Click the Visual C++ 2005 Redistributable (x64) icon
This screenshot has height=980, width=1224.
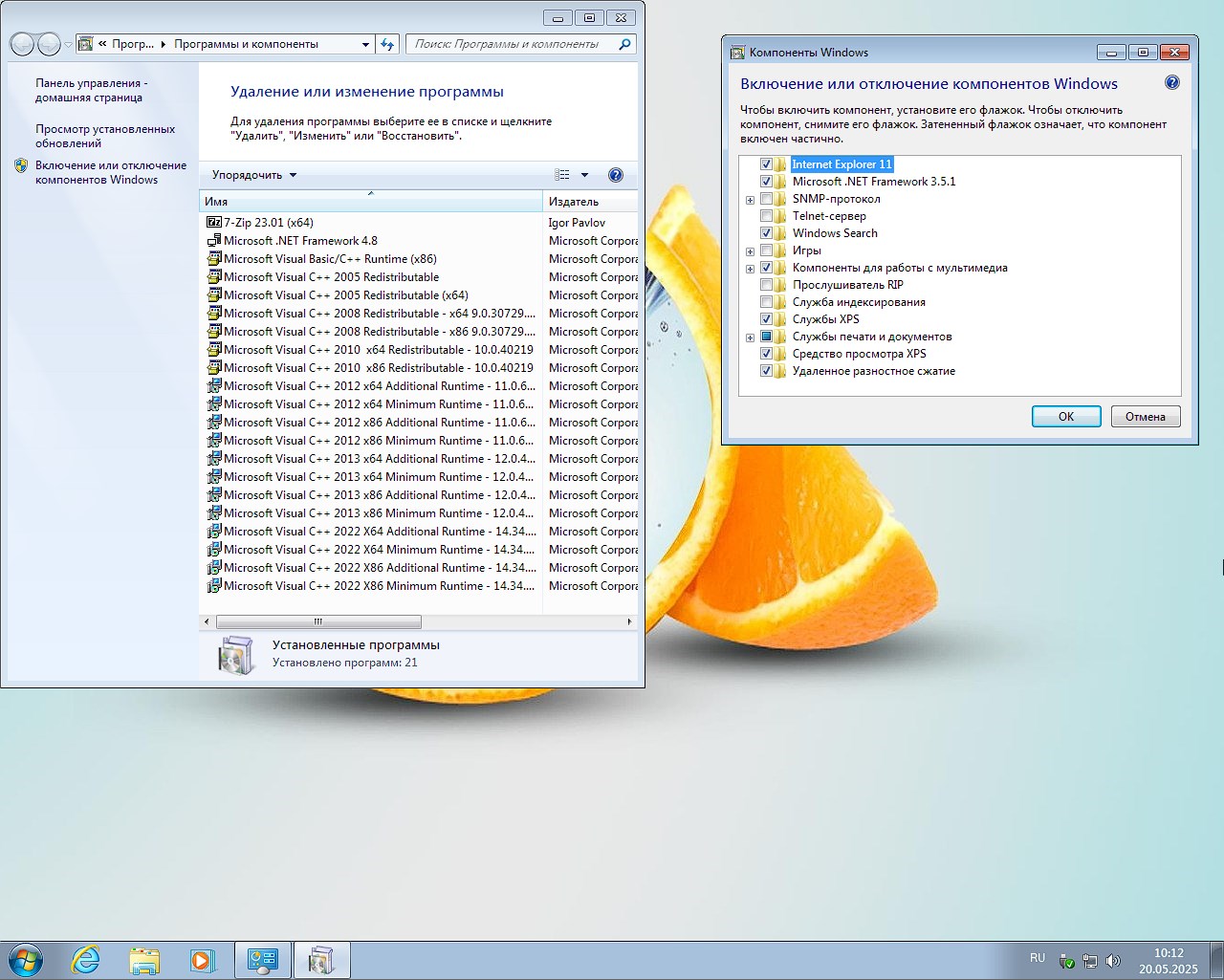[214, 294]
